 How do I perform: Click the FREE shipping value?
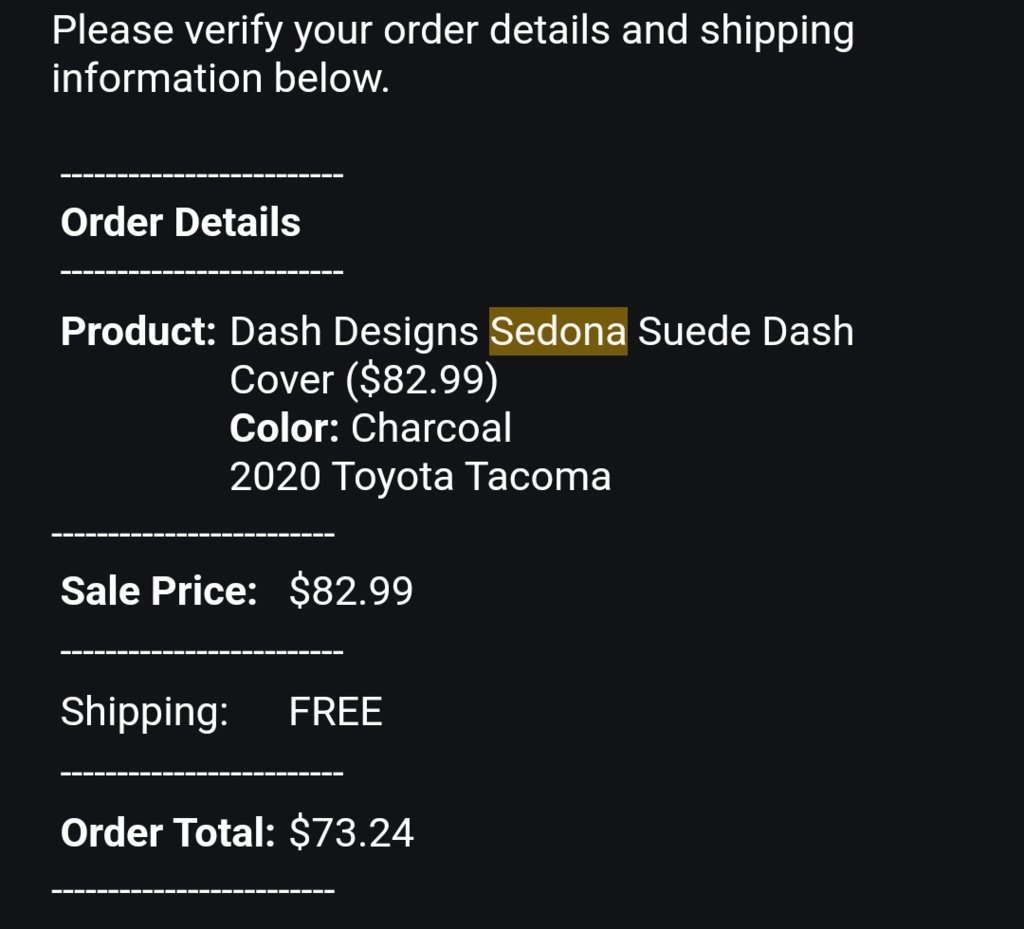point(336,712)
